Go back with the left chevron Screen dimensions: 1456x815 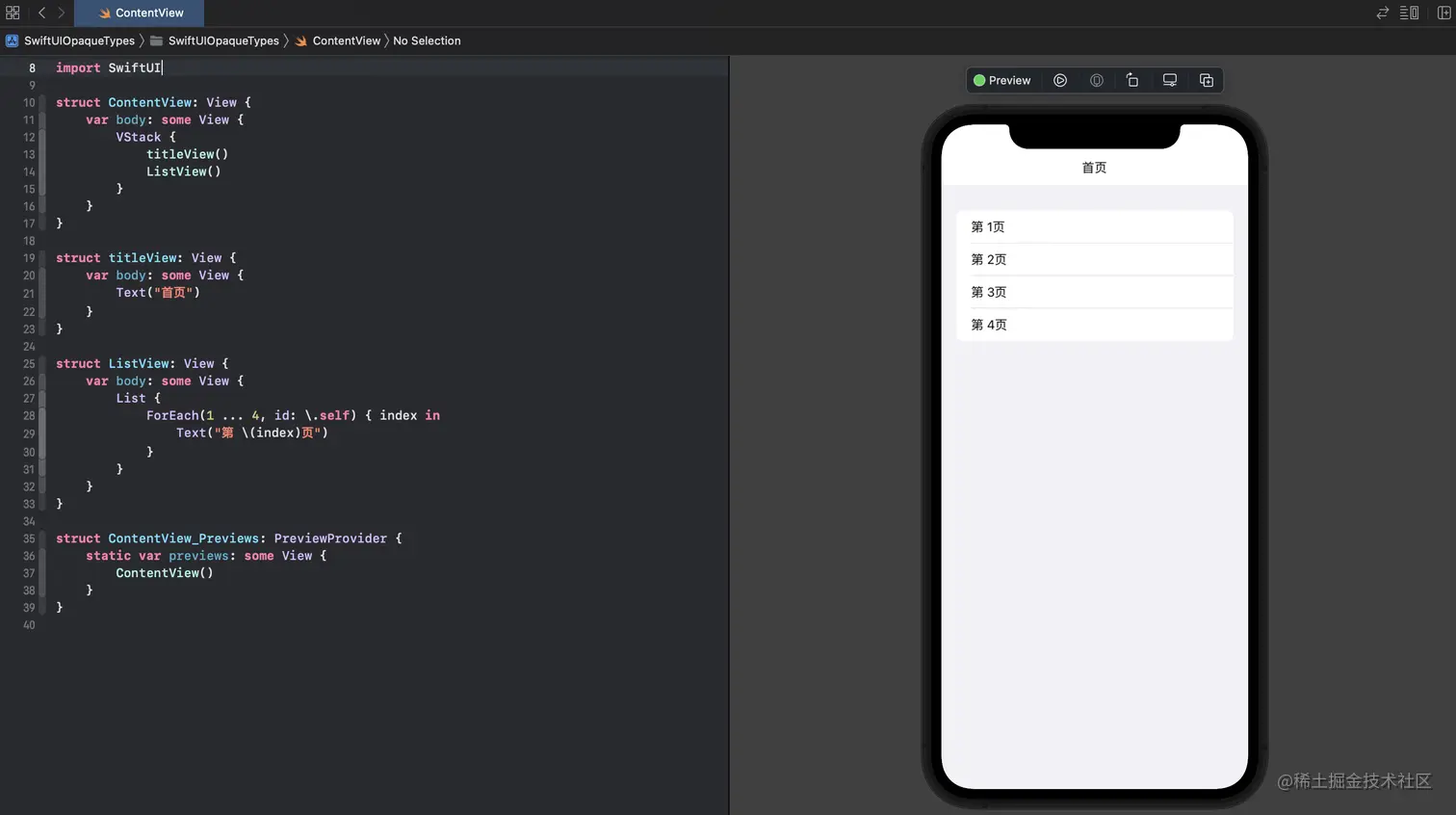pos(41,13)
